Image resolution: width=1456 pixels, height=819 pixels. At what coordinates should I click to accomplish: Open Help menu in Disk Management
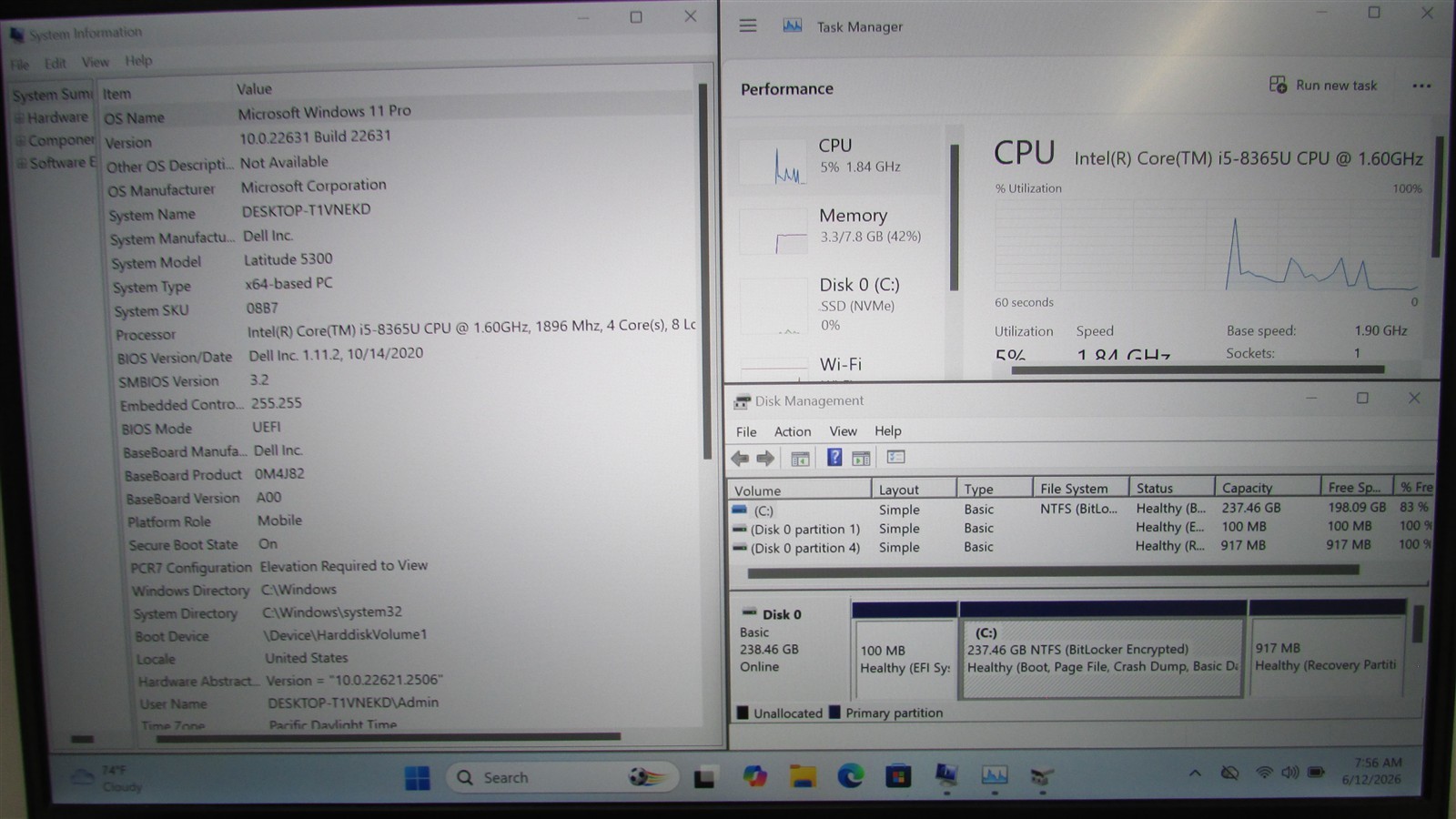point(888,431)
